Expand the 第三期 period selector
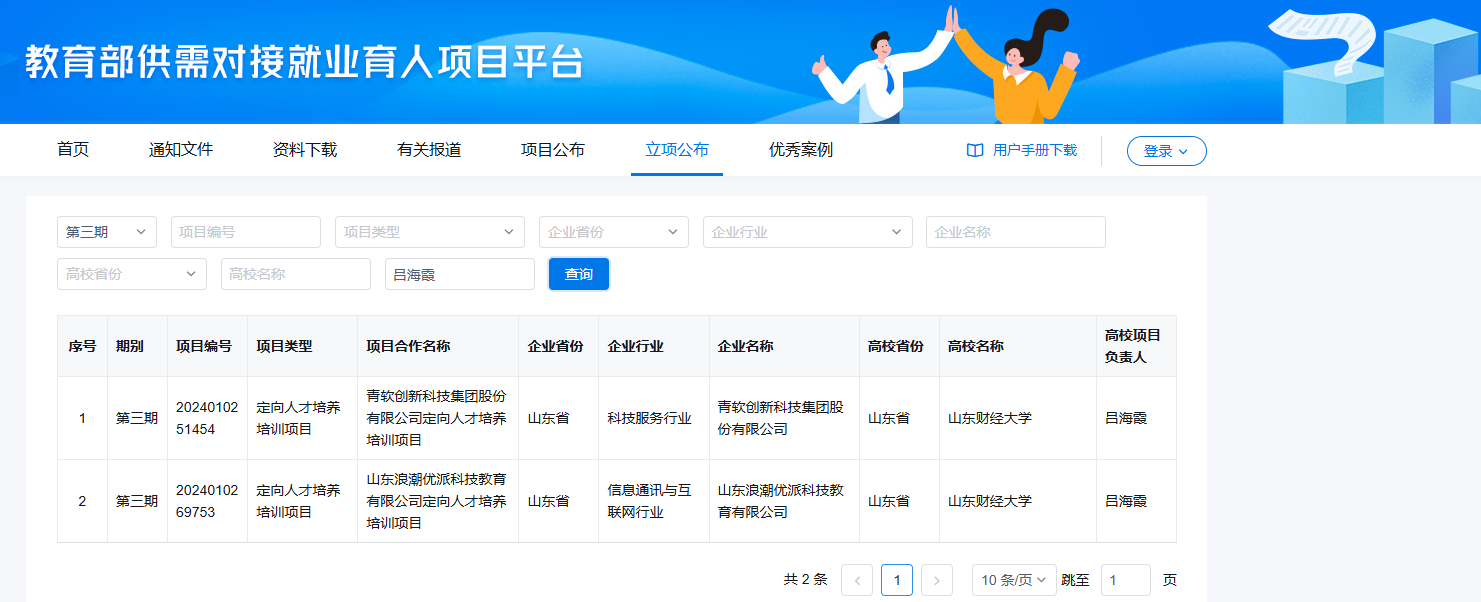Viewport: 1481px width, 602px height. pos(107,232)
